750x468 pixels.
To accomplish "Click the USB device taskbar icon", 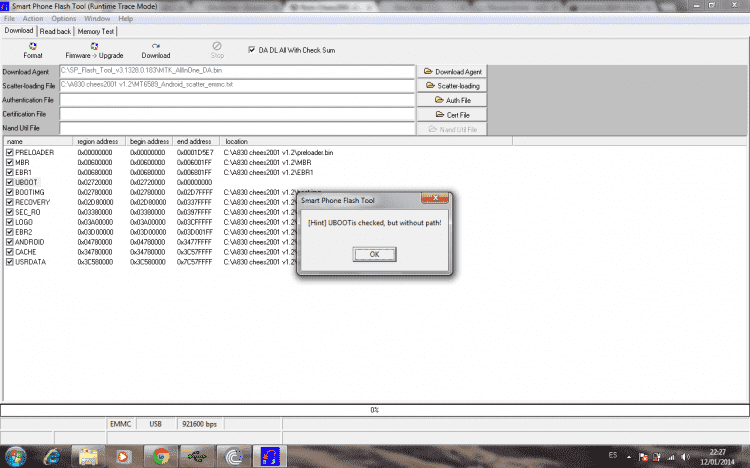I will coord(197,457).
